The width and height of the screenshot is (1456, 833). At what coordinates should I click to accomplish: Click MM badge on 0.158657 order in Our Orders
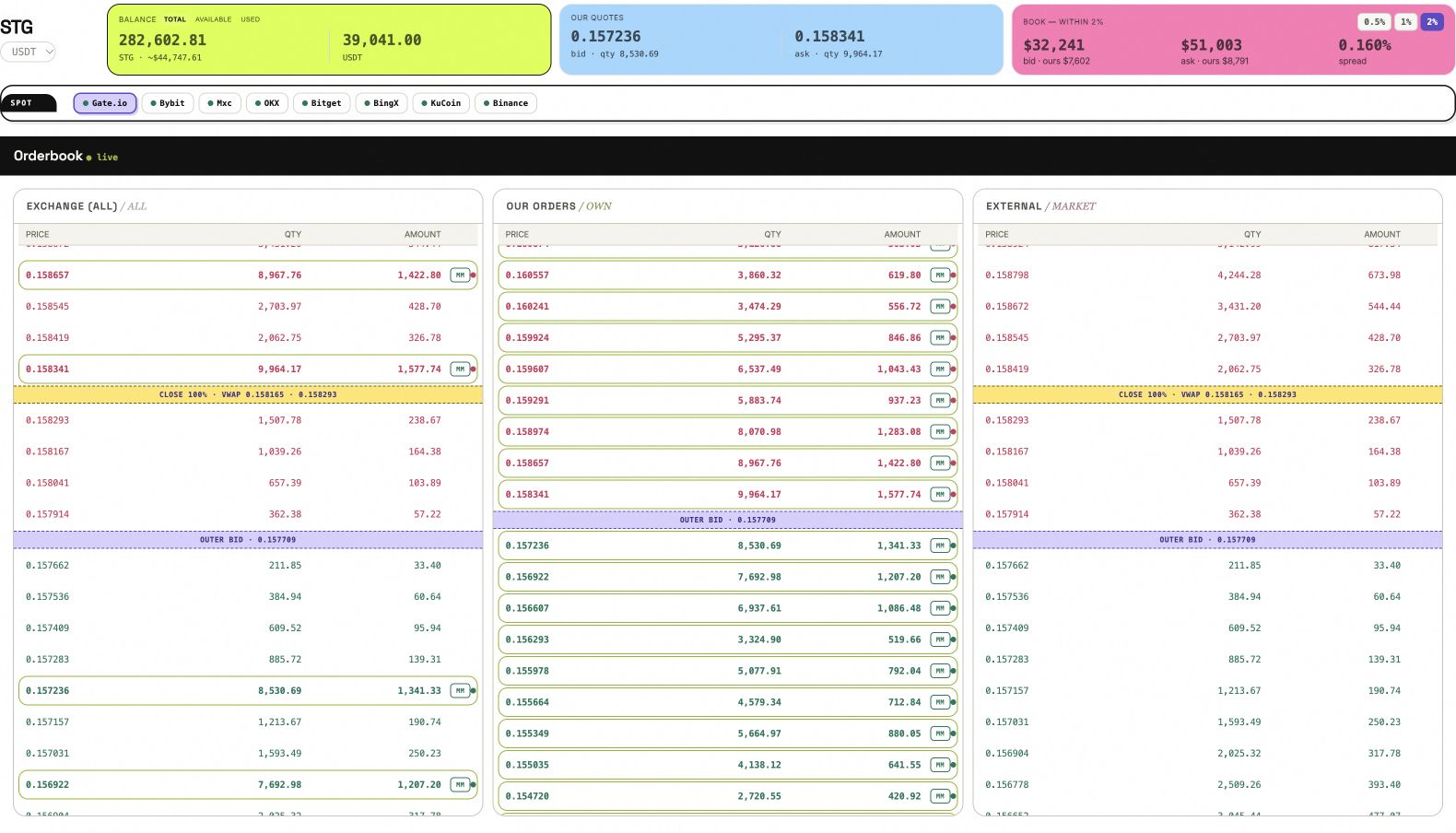pyautogui.click(x=940, y=463)
